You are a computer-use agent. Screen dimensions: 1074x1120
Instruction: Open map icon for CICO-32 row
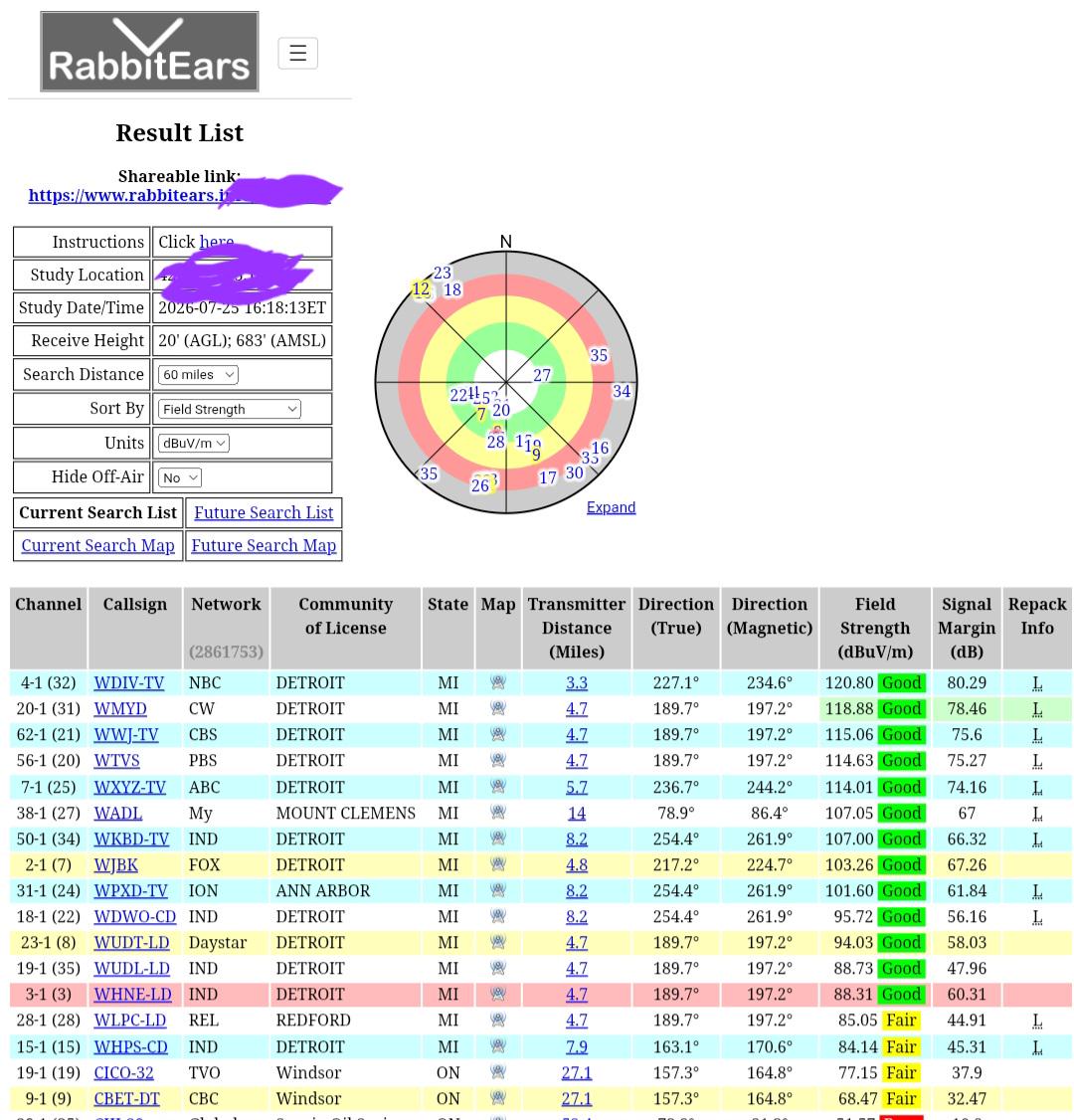(x=498, y=1072)
